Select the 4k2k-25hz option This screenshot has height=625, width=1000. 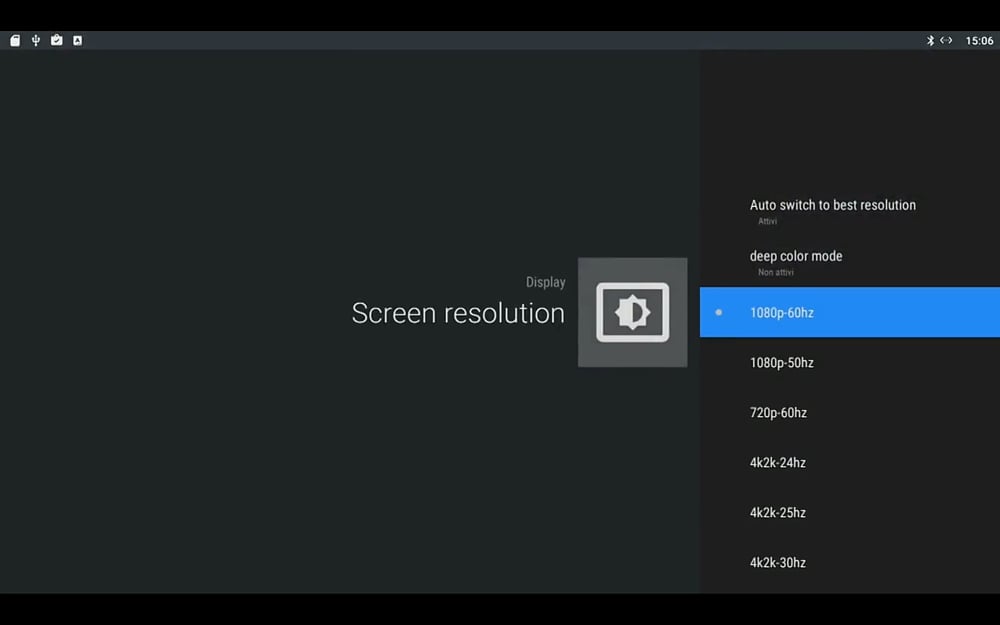coord(849,513)
